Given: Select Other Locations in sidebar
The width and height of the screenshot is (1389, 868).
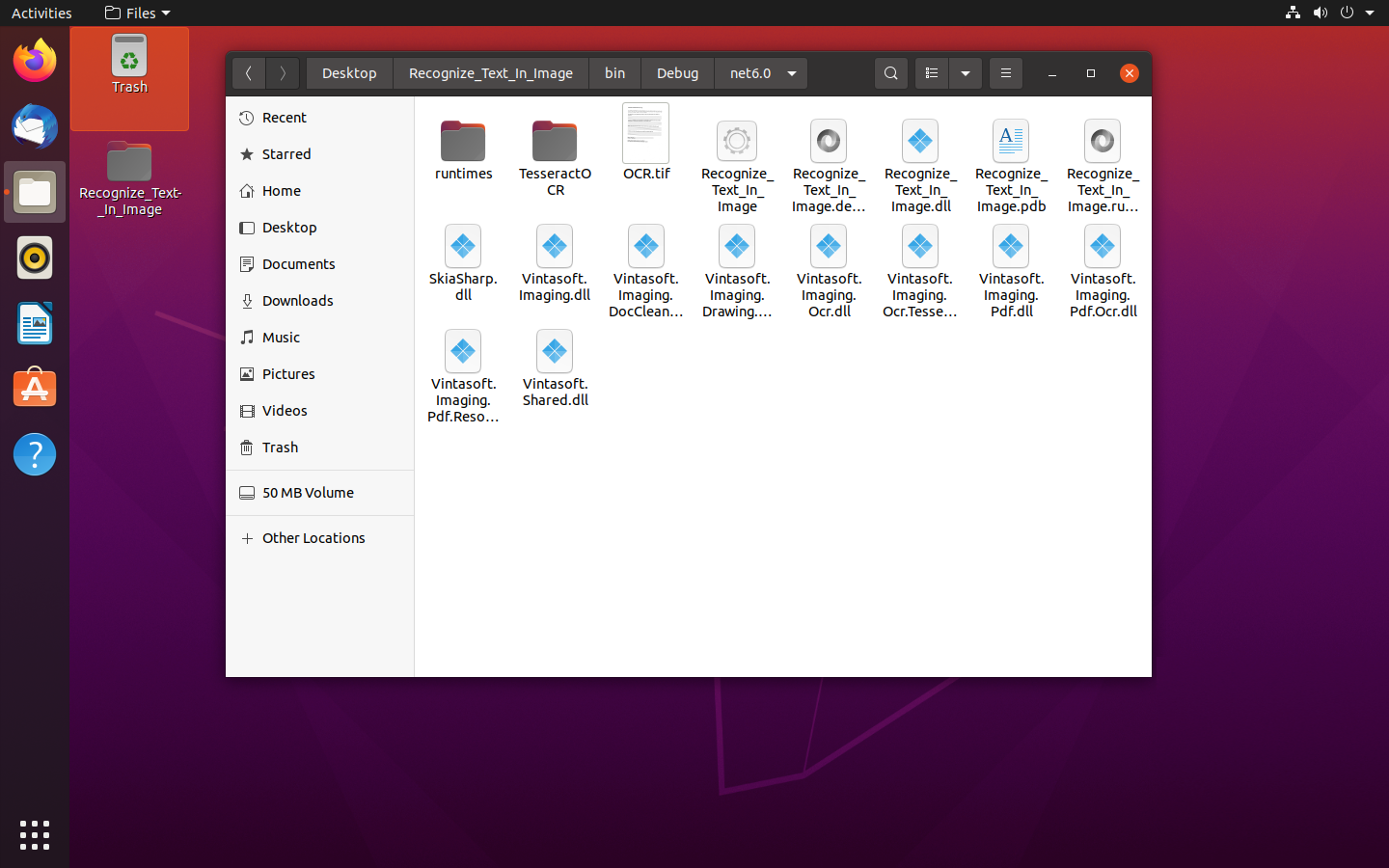Looking at the screenshot, I should coord(313,538).
